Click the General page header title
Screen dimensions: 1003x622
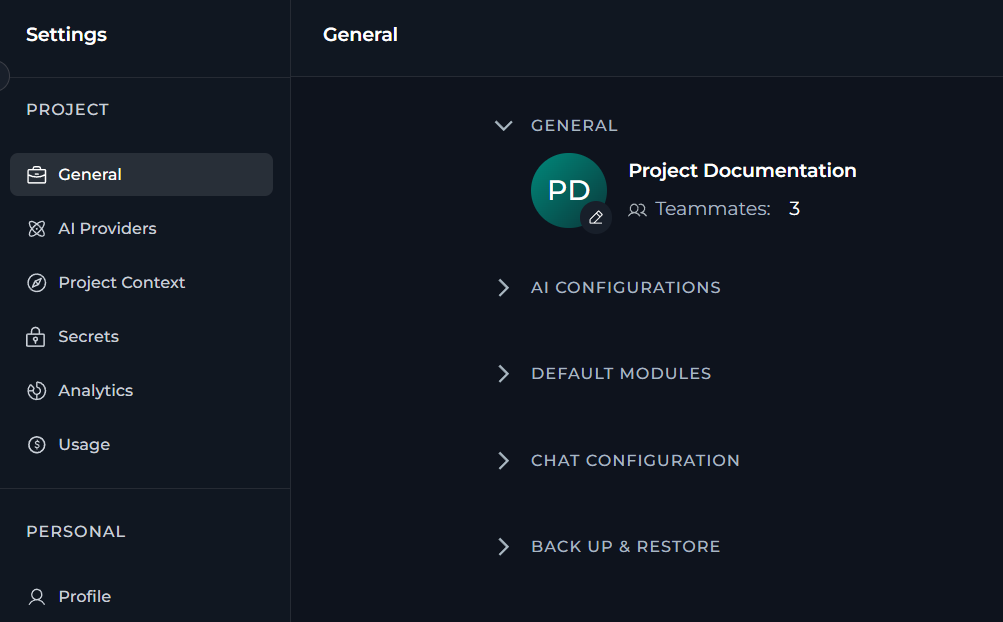pyautogui.click(x=360, y=35)
